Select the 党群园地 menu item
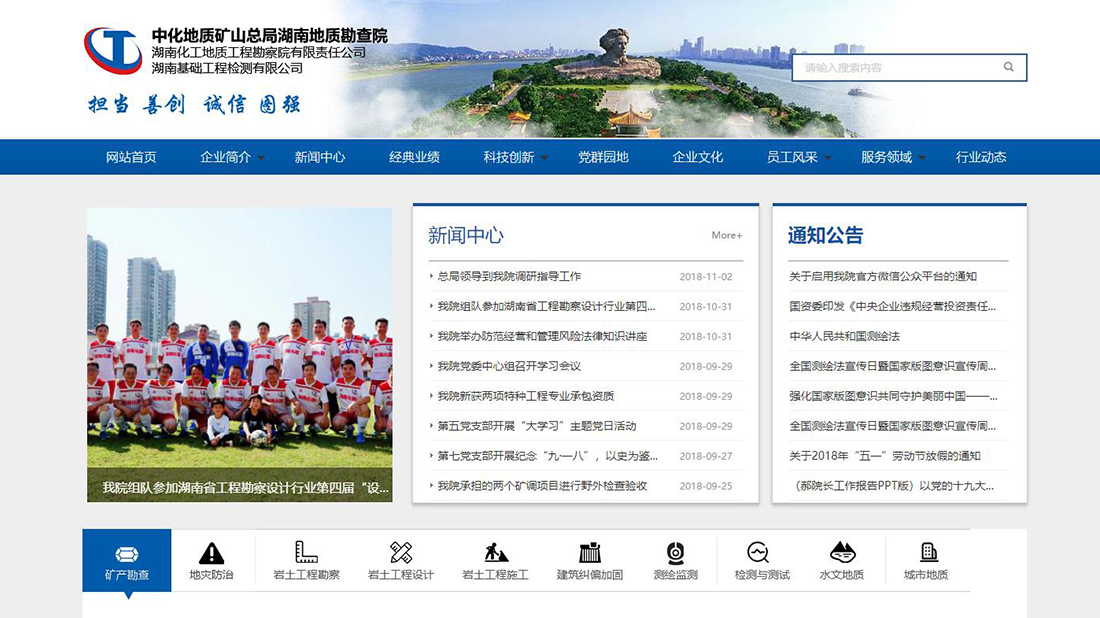The image size is (1100, 618). 603,157
